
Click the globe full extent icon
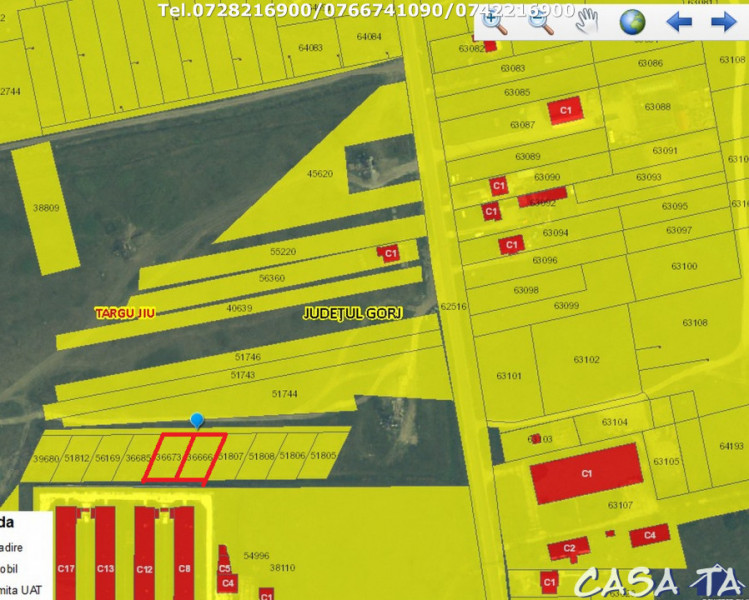632,22
